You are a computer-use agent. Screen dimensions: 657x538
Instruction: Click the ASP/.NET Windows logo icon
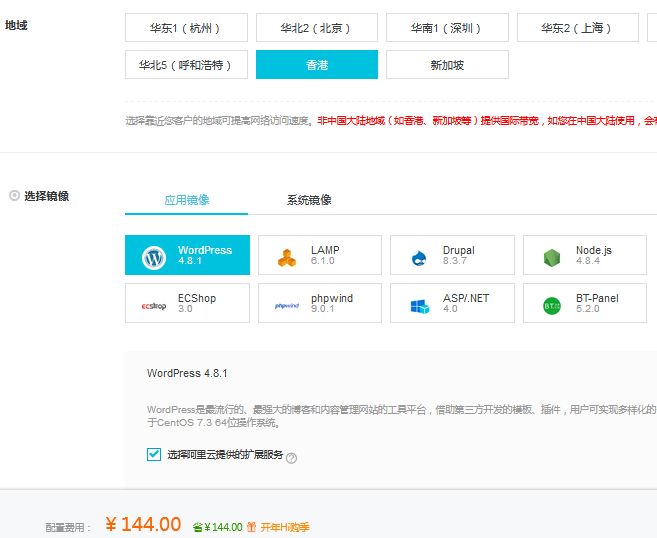click(x=419, y=306)
